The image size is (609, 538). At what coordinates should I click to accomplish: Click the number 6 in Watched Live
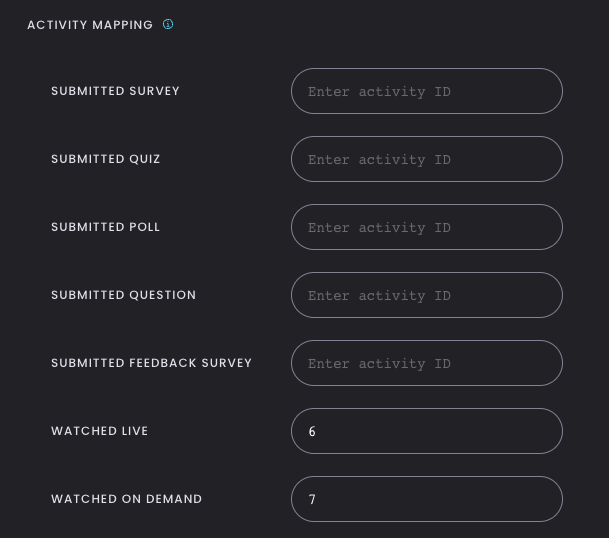(x=312, y=431)
